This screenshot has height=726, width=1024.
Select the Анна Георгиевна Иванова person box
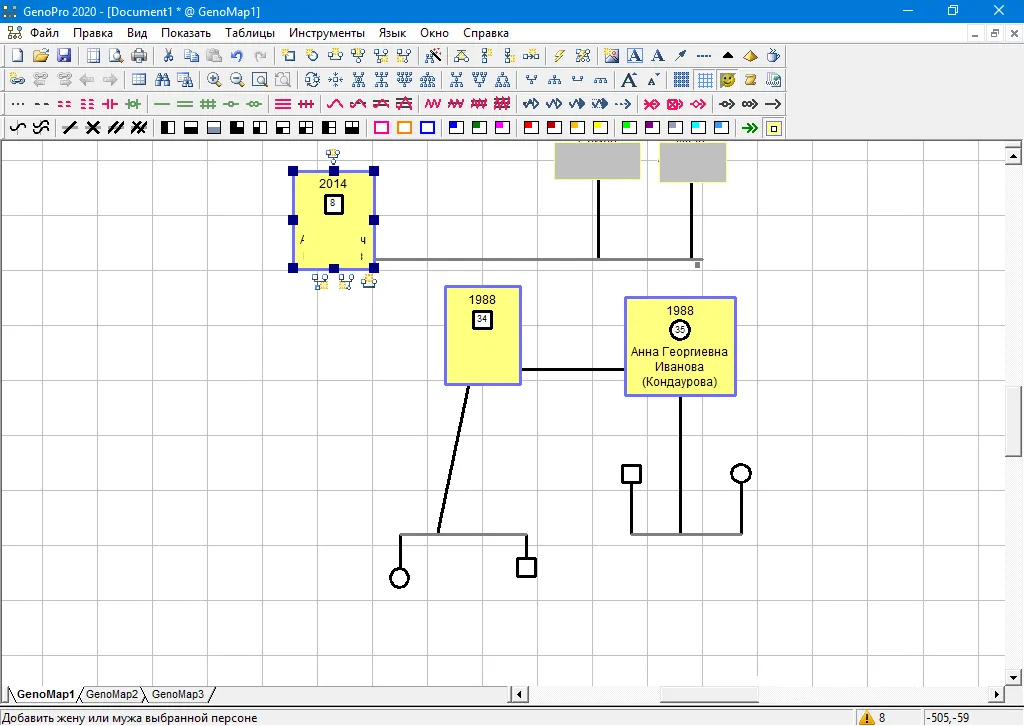click(680, 346)
